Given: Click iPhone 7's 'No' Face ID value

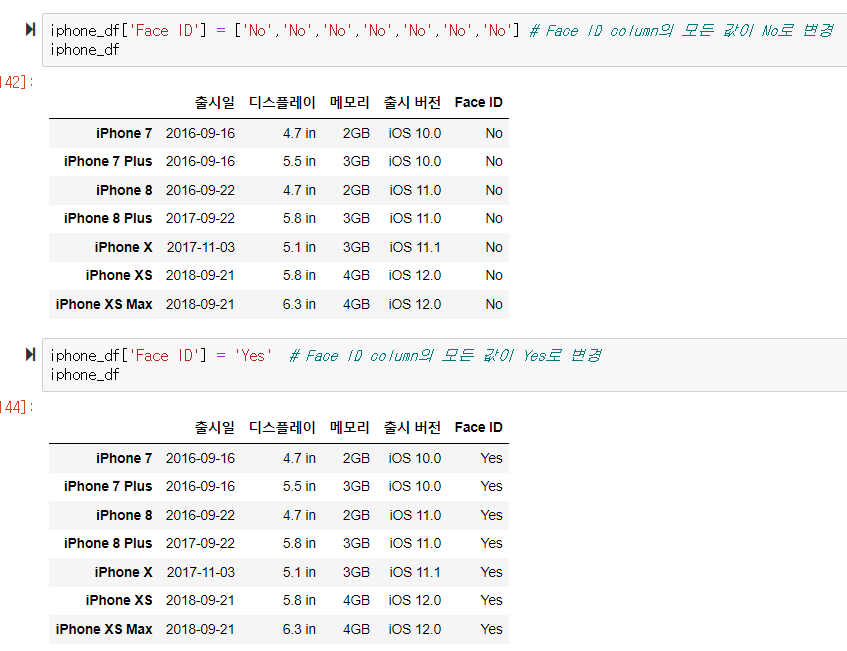Looking at the screenshot, I should 494,133.
